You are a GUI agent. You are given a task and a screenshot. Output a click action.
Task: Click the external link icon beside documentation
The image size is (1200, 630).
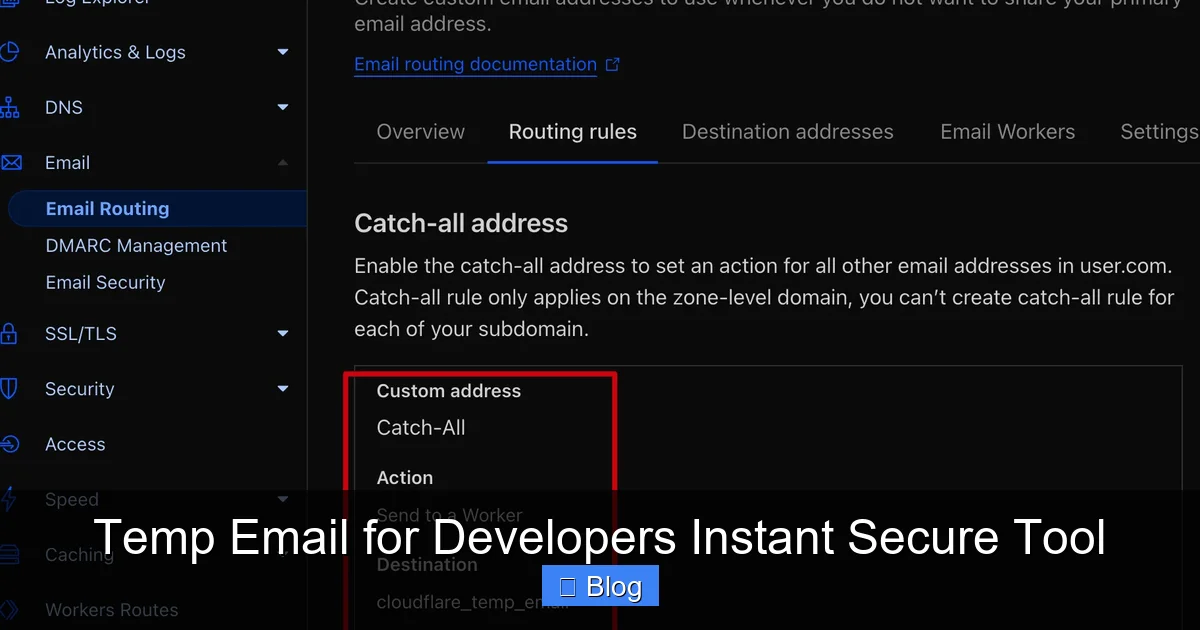(613, 62)
